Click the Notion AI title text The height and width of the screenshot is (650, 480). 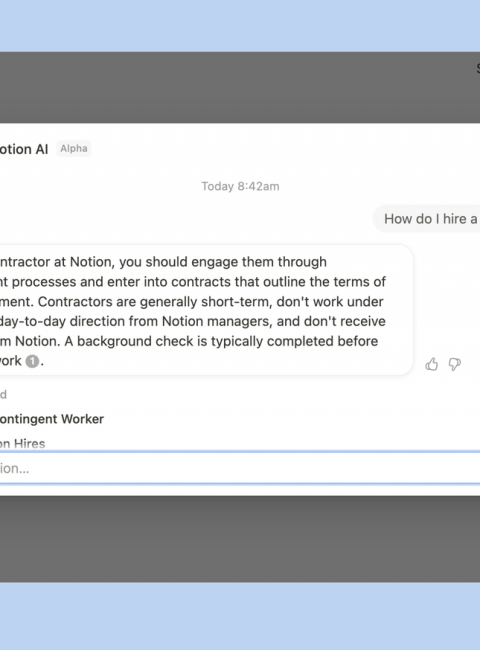pyautogui.click(x=24, y=149)
